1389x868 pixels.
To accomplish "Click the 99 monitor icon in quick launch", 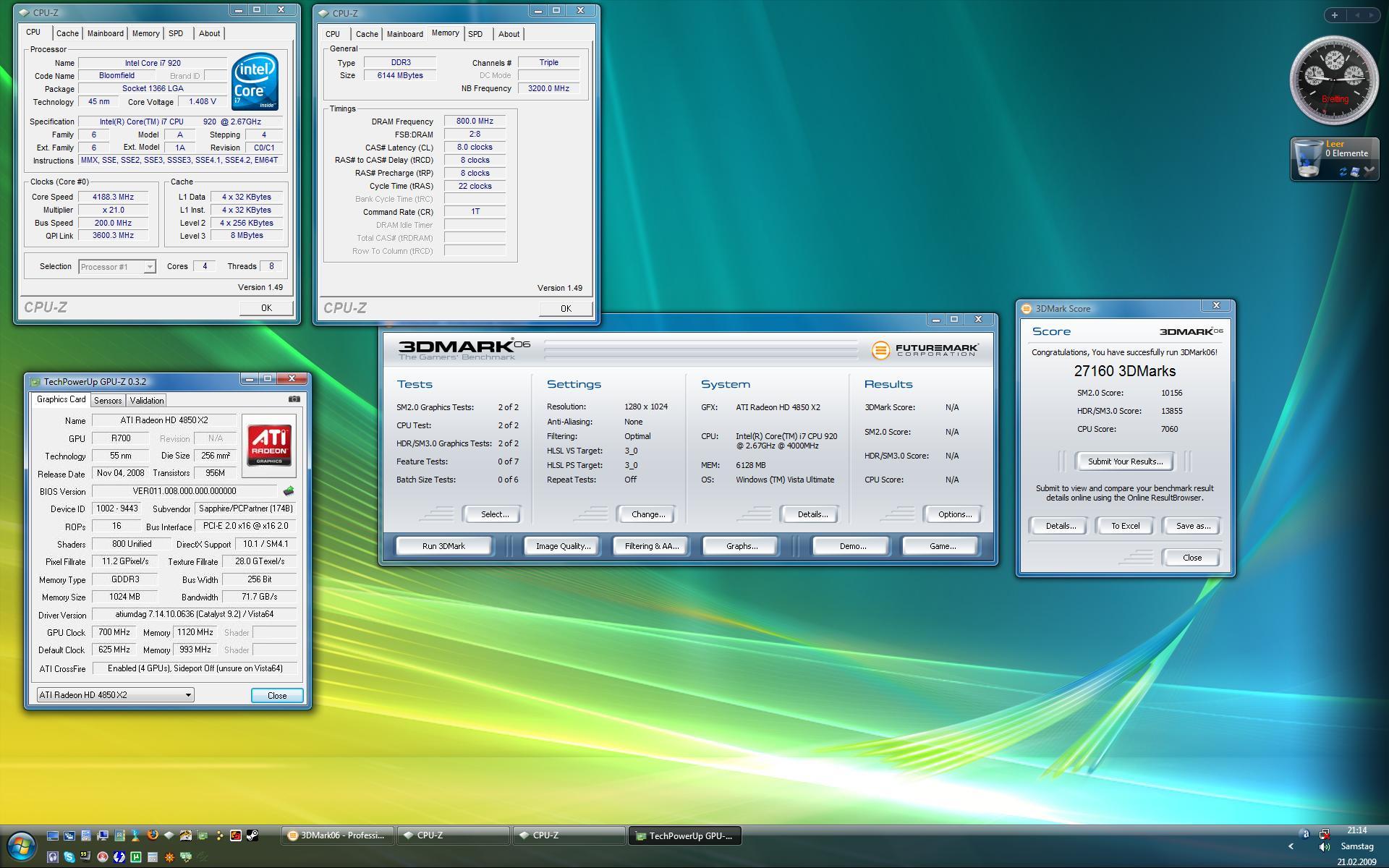I will click(85, 856).
